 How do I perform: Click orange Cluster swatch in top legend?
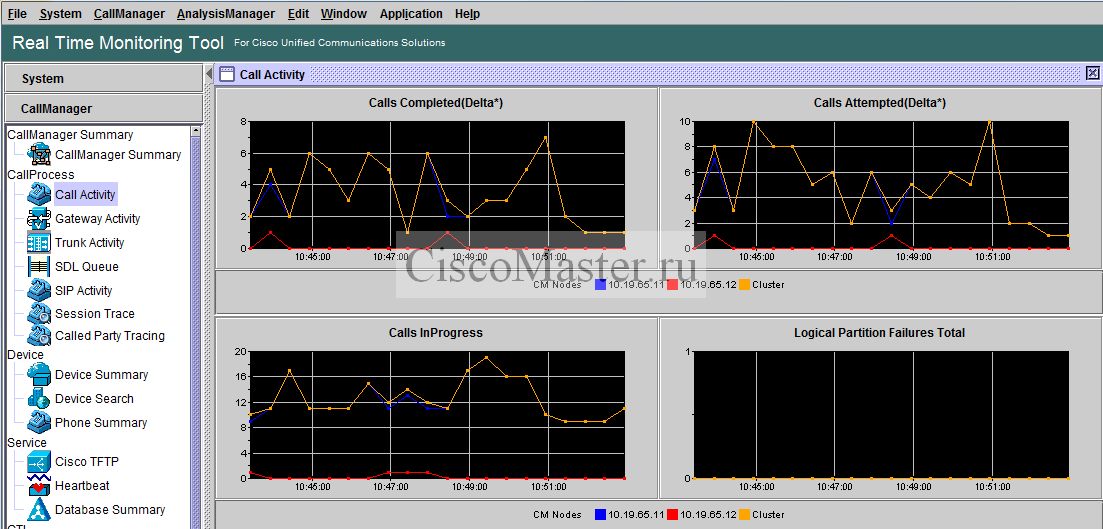click(x=744, y=285)
